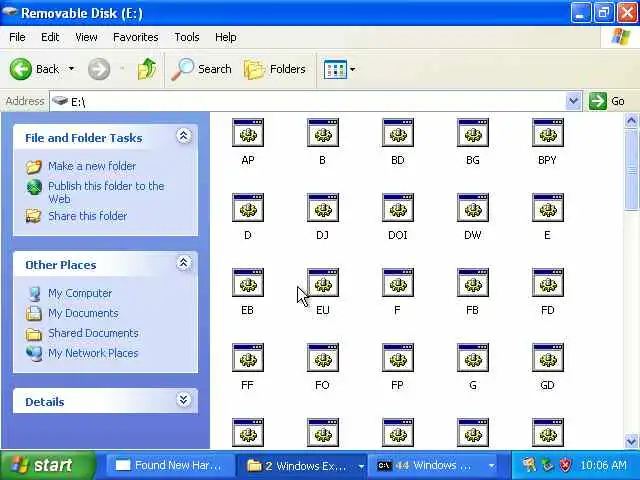Click the Up folder icon
The width and height of the screenshot is (640, 480).
147,69
